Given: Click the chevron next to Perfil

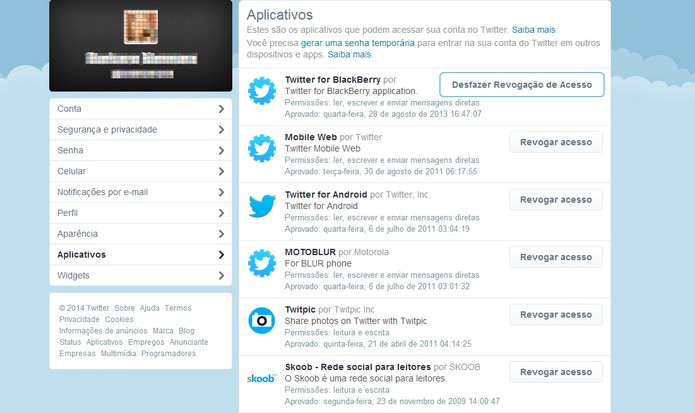Looking at the screenshot, I should coord(221,213).
